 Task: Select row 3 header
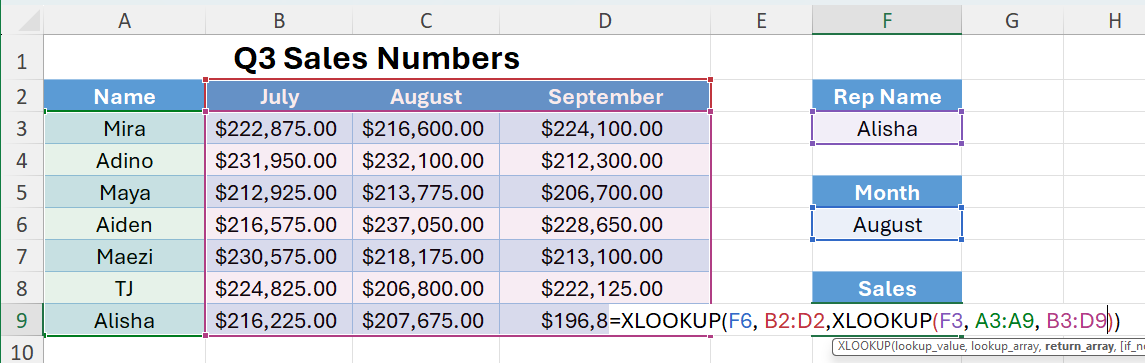point(21,128)
